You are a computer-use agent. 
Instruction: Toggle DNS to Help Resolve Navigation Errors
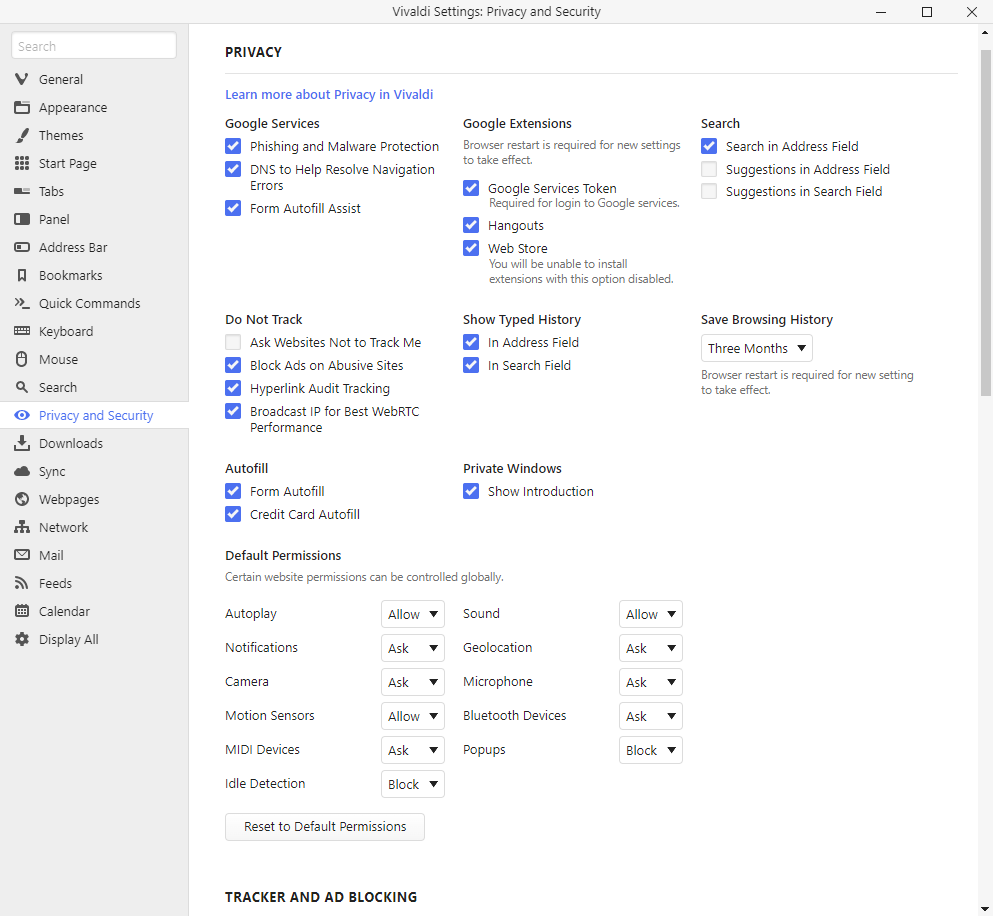coord(233,169)
